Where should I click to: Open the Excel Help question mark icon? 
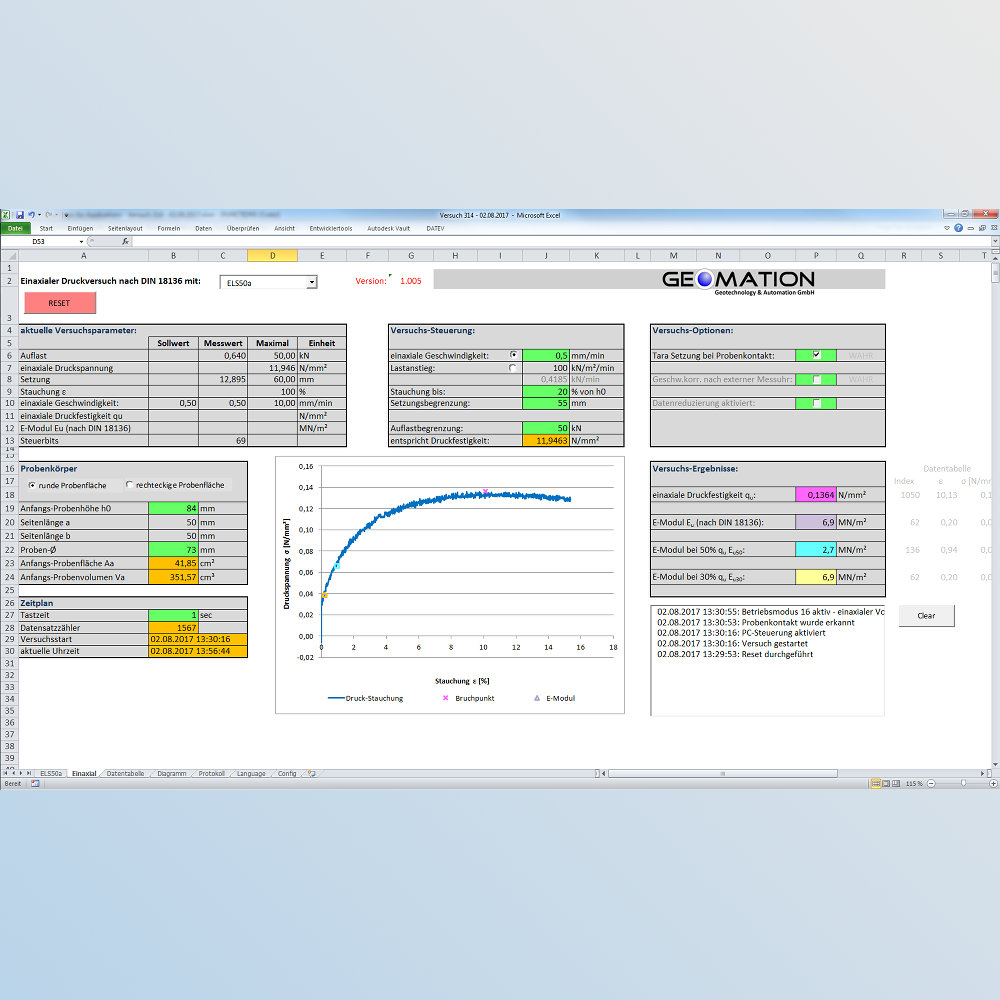tap(958, 228)
